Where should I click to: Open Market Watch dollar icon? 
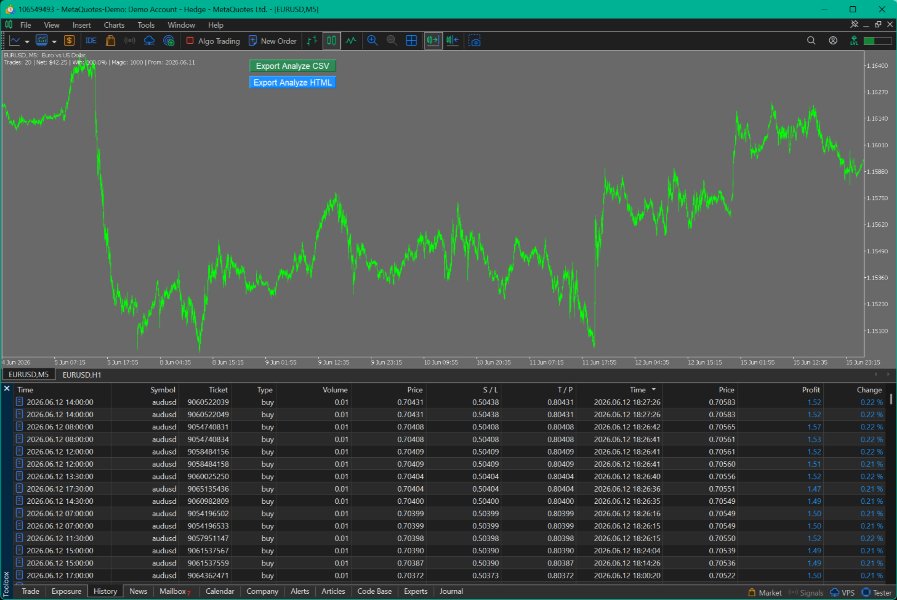tap(69, 41)
